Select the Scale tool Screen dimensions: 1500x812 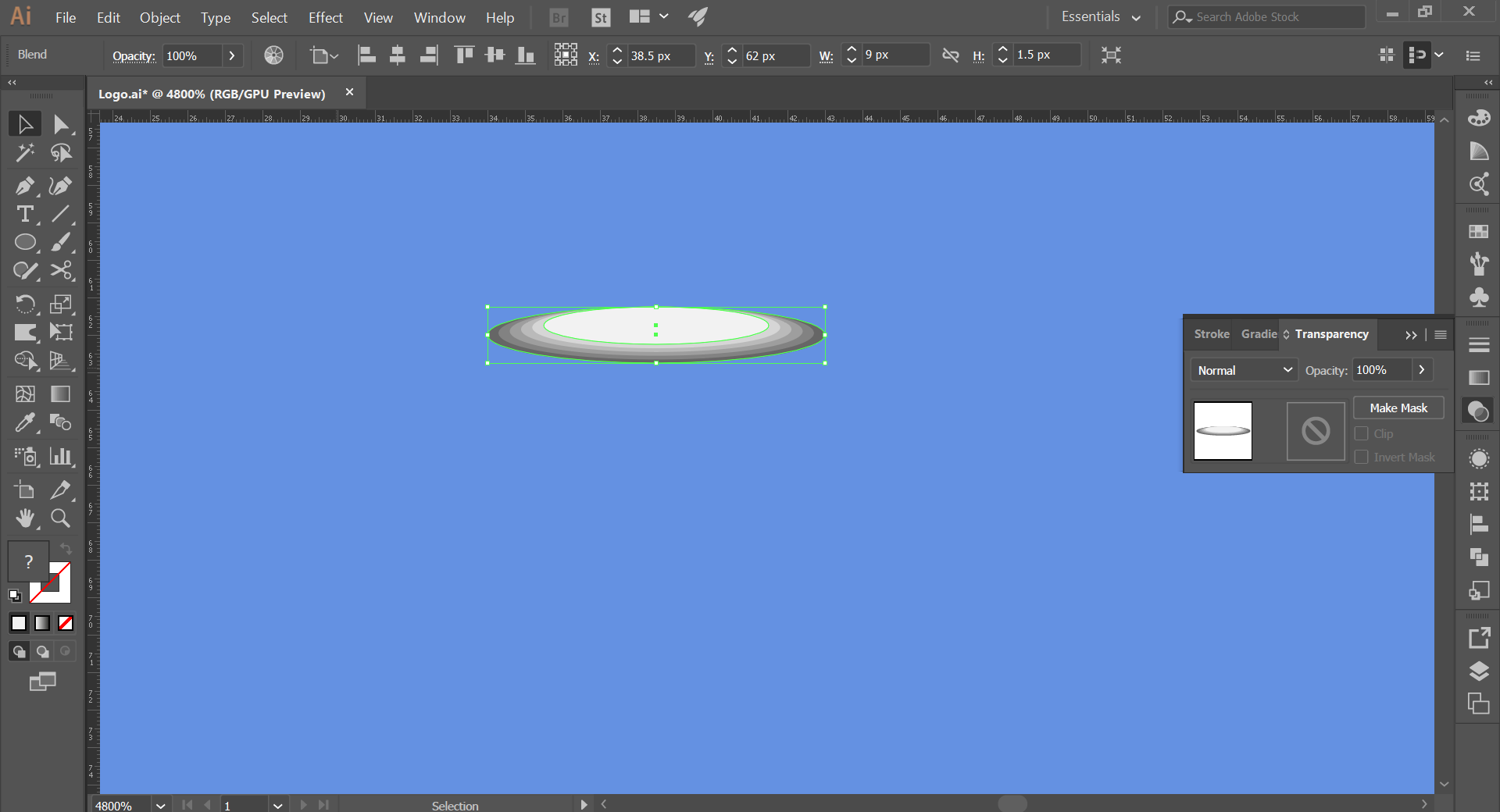[61, 304]
